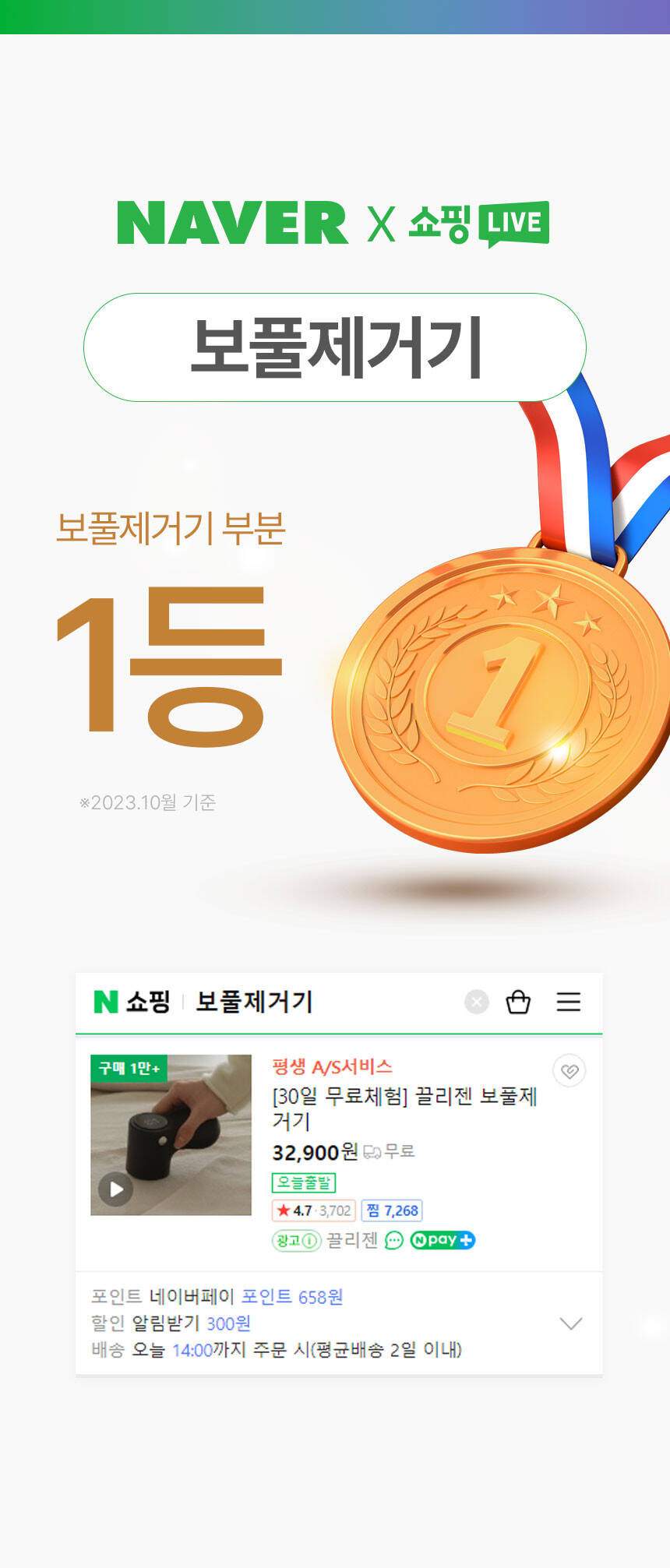
Task: Click the 끌리젠 seller name
Action: pos(352,1240)
